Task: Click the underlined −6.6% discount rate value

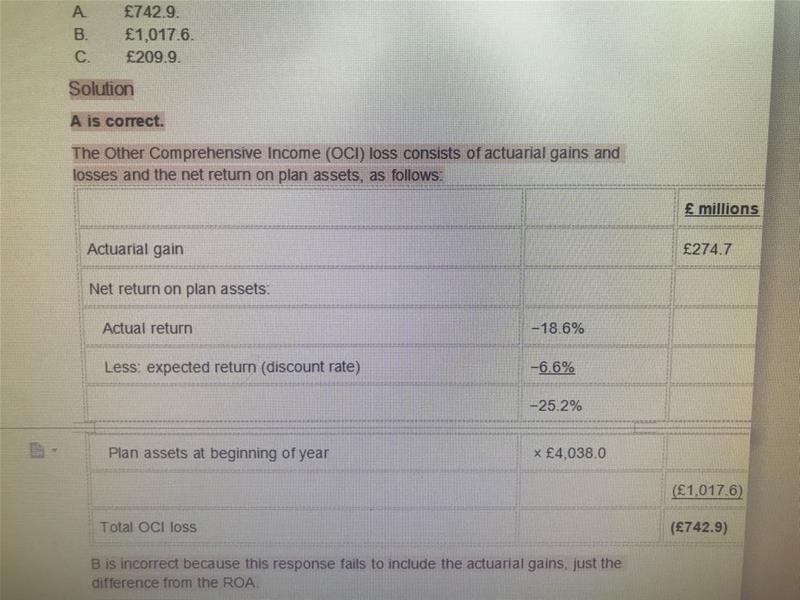Action: [553, 367]
